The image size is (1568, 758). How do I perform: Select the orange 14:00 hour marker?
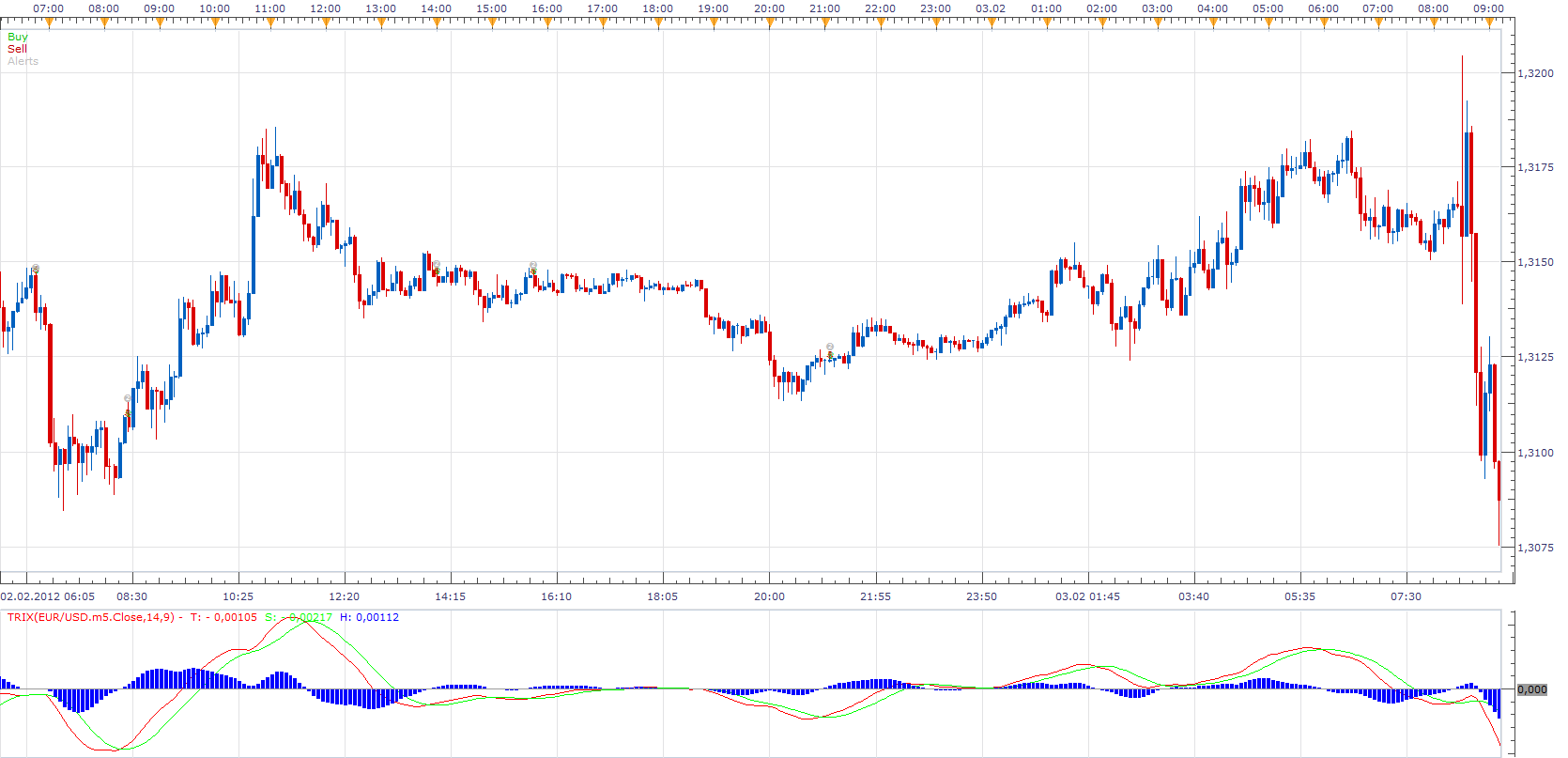coord(437,22)
